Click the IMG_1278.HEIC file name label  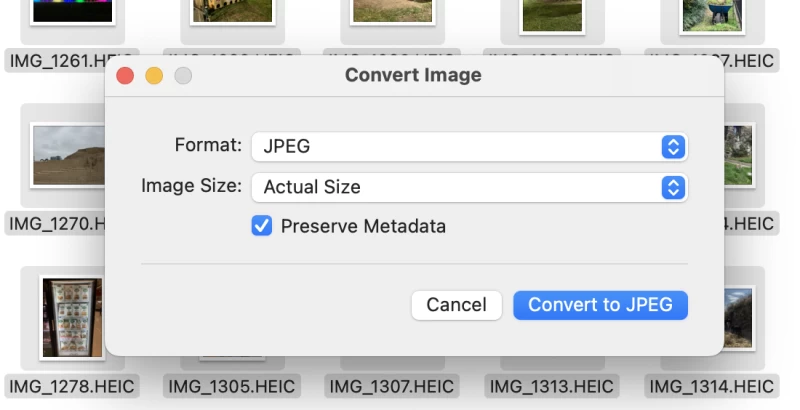tap(71, 386)
